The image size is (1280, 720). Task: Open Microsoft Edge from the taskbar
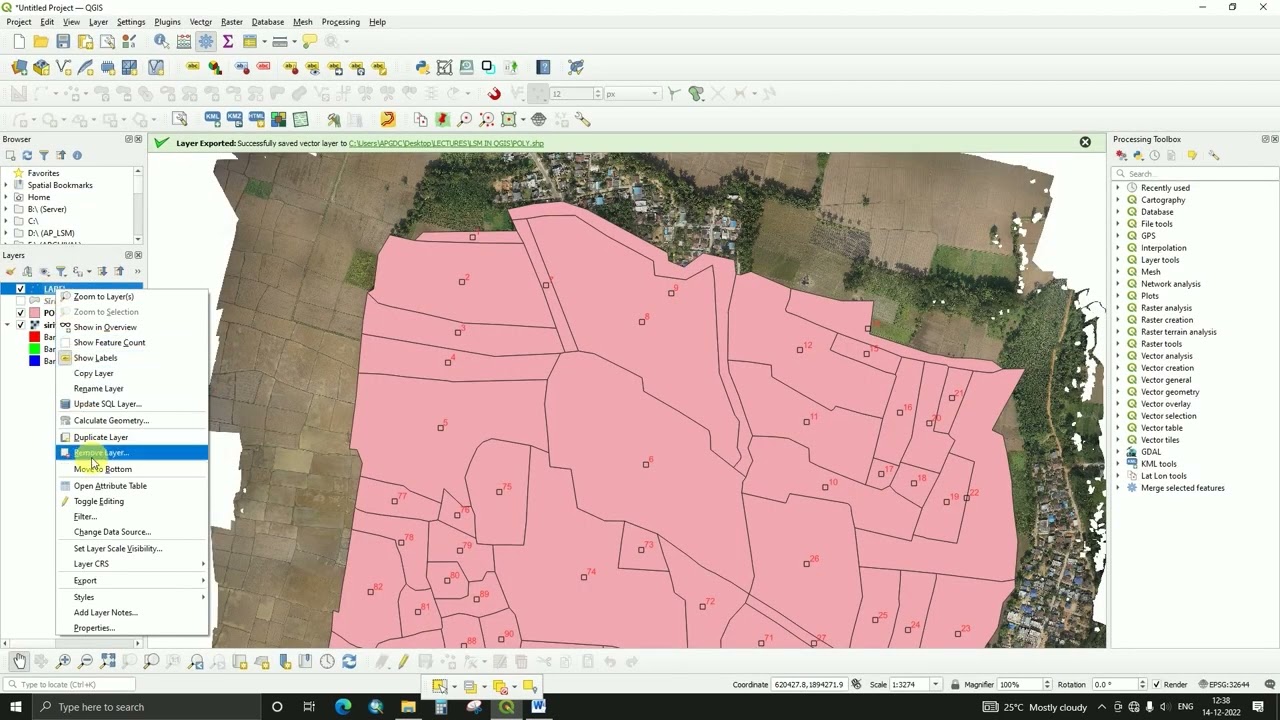pos(343,707)
